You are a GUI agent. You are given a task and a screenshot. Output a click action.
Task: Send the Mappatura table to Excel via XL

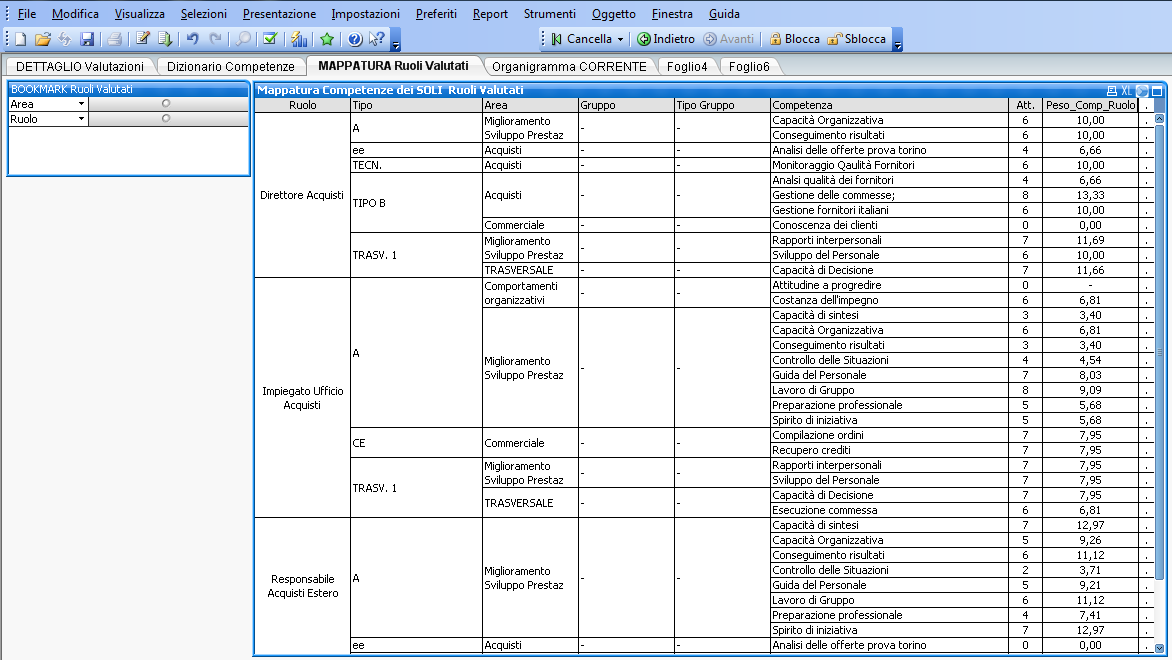click(1126, 90)
